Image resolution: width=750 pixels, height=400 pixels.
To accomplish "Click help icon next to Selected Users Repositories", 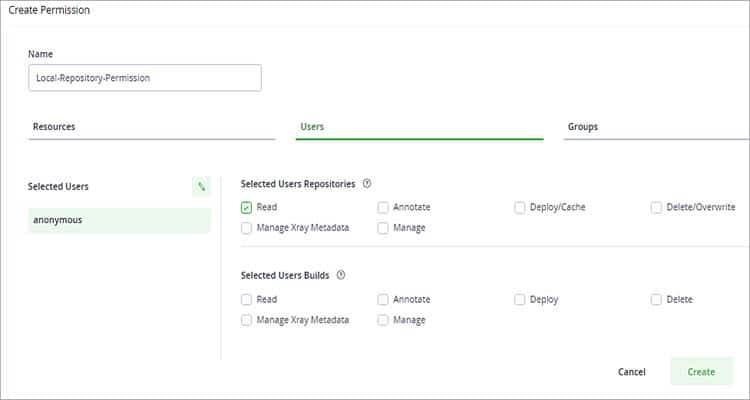I will tap(367, 184).
